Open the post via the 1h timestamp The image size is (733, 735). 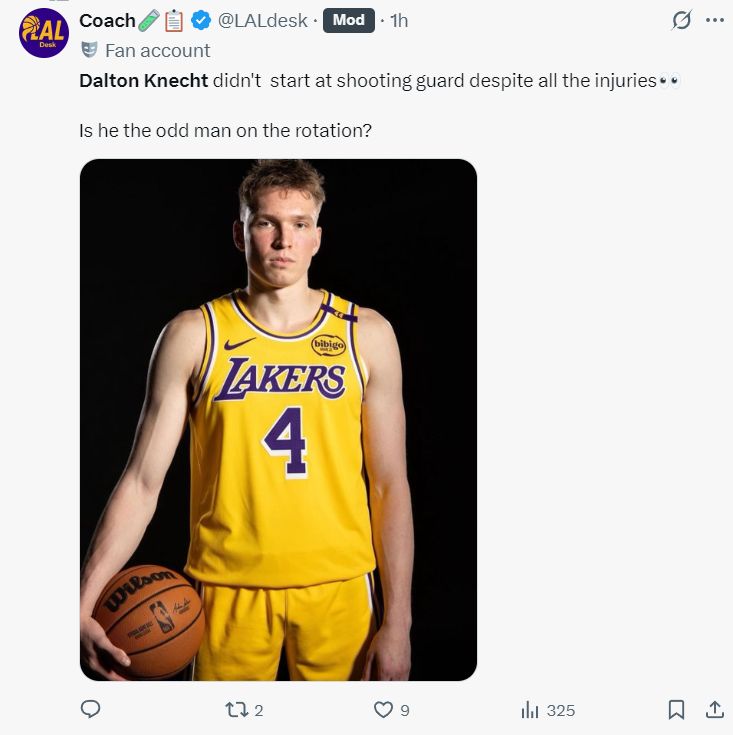399,20
